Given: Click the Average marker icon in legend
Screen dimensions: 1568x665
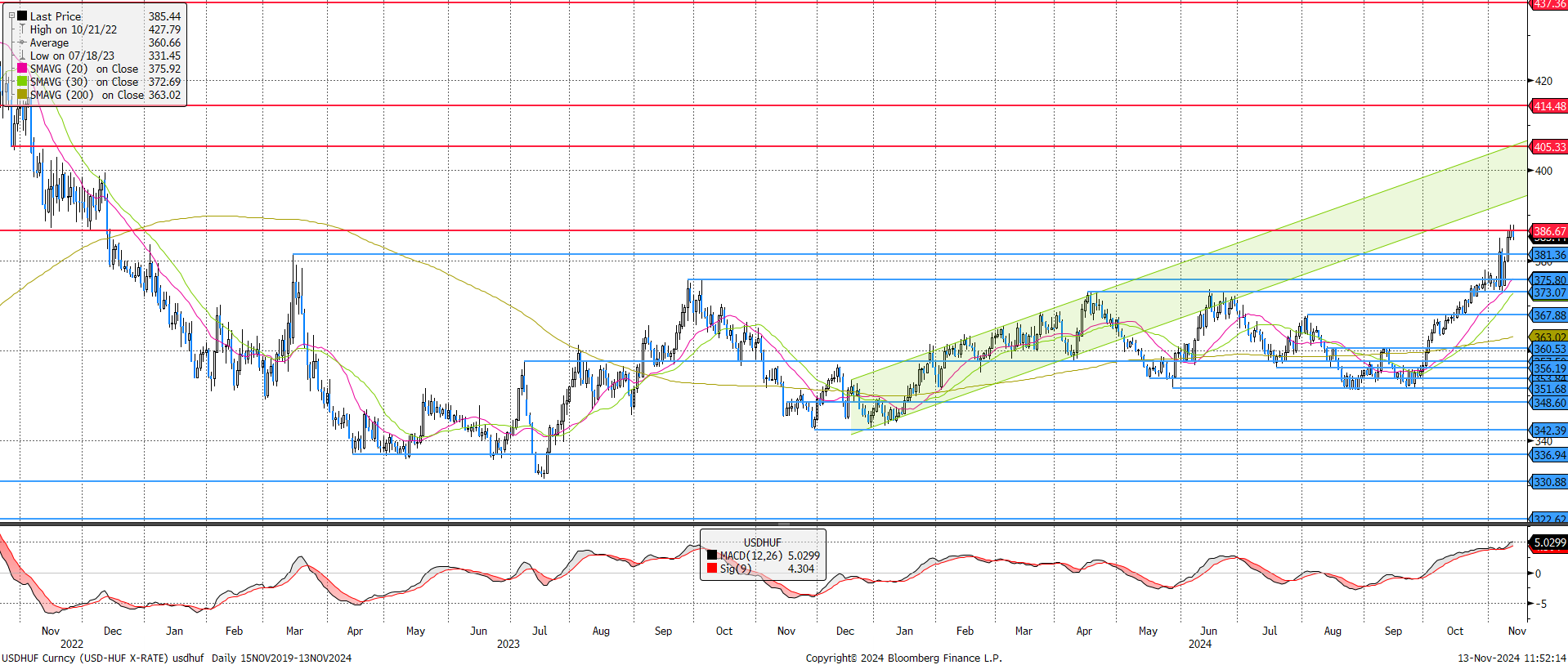Looking at the screenshot, I should pos(22,42).
